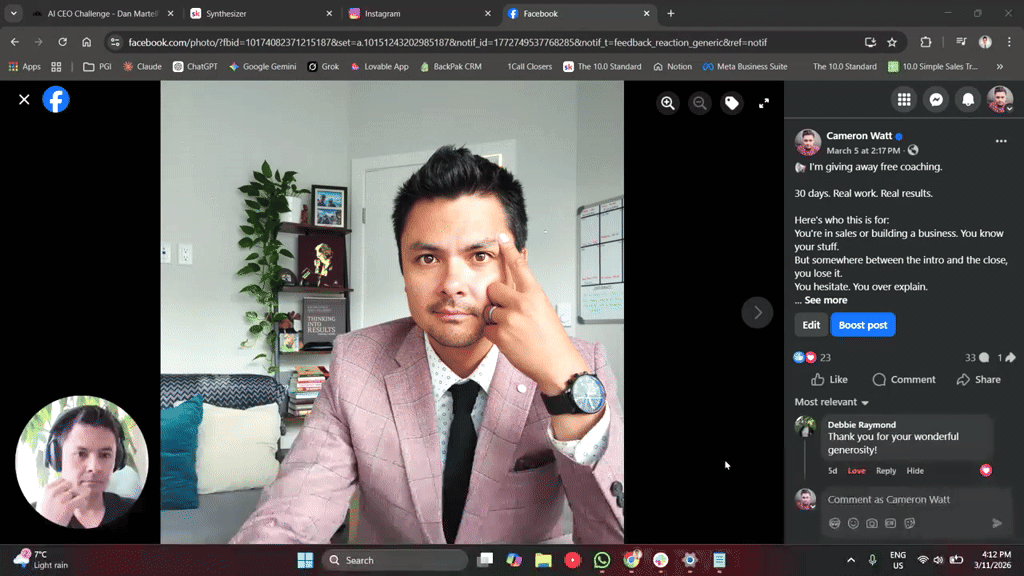
Task: Open the Facebook menu grid
Action: tap(904, 99)
